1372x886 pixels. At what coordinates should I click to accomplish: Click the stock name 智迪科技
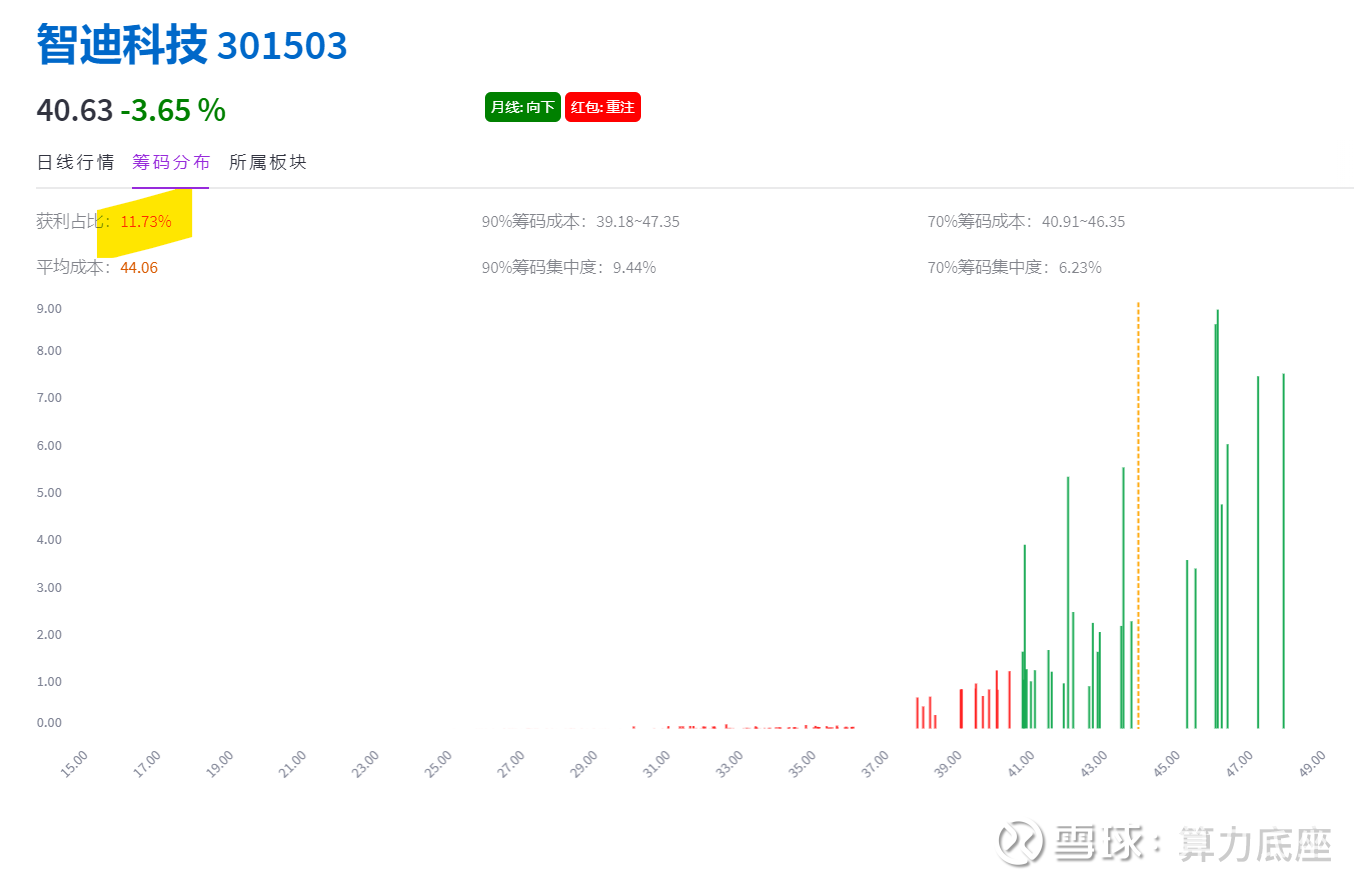click(x=122, y=45)
